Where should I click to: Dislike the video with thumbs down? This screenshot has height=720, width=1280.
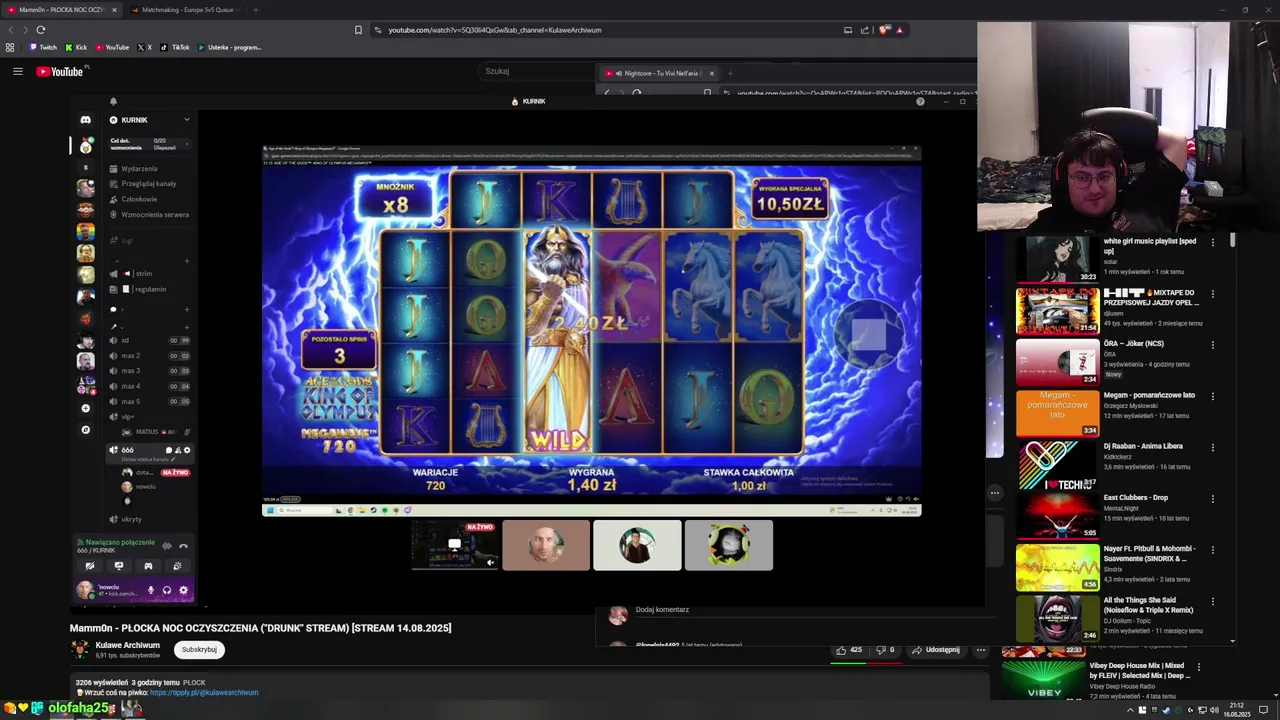tap(885, 650)
